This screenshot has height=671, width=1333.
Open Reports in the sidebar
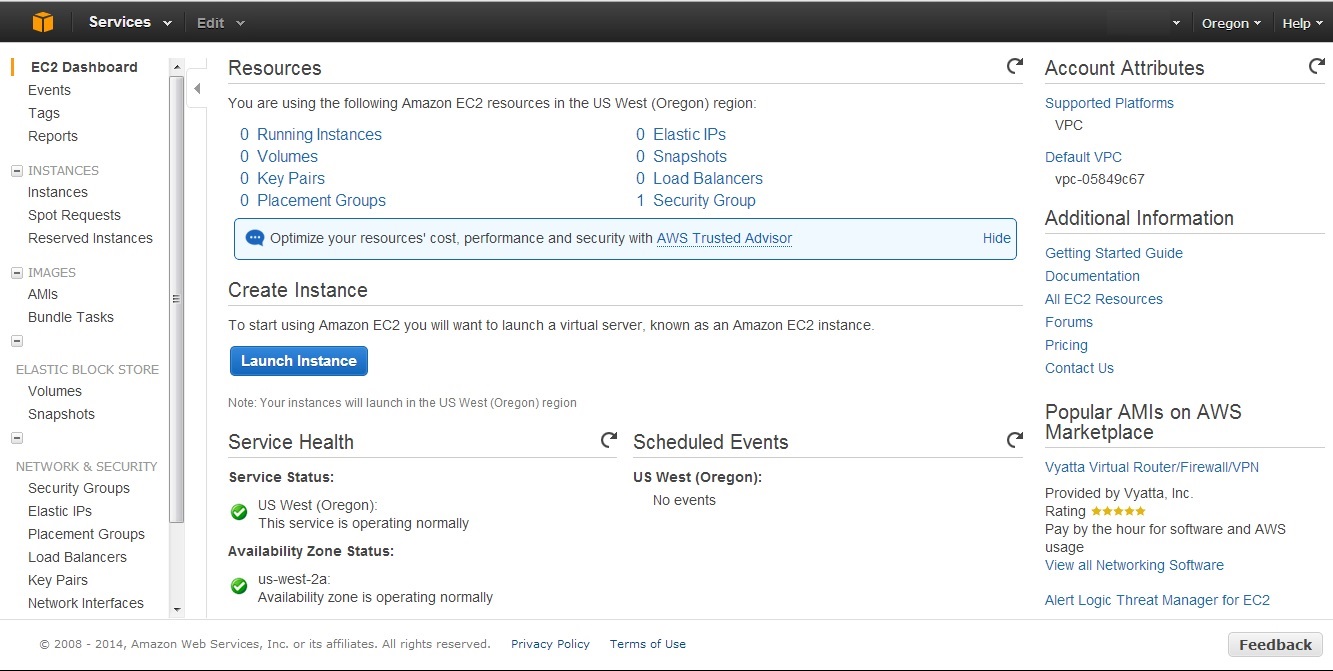click(53, 136)
